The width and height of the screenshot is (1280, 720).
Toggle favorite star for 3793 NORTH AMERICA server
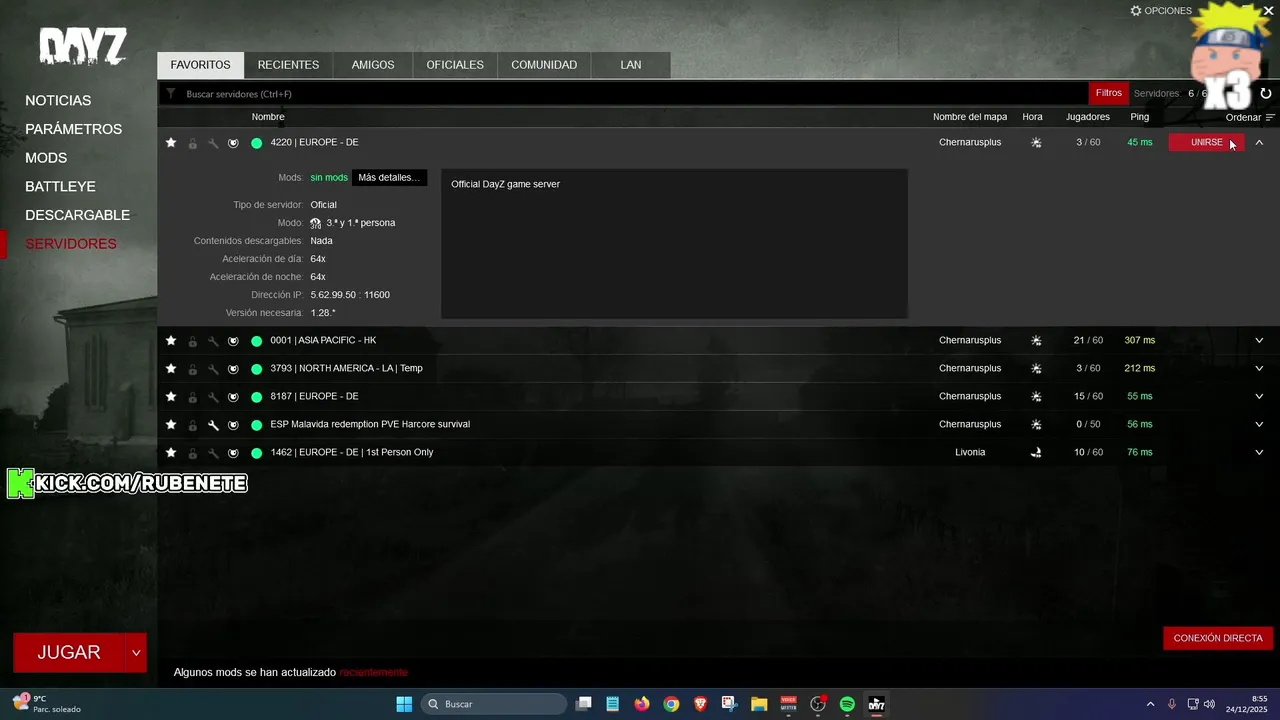pos(171,369)
